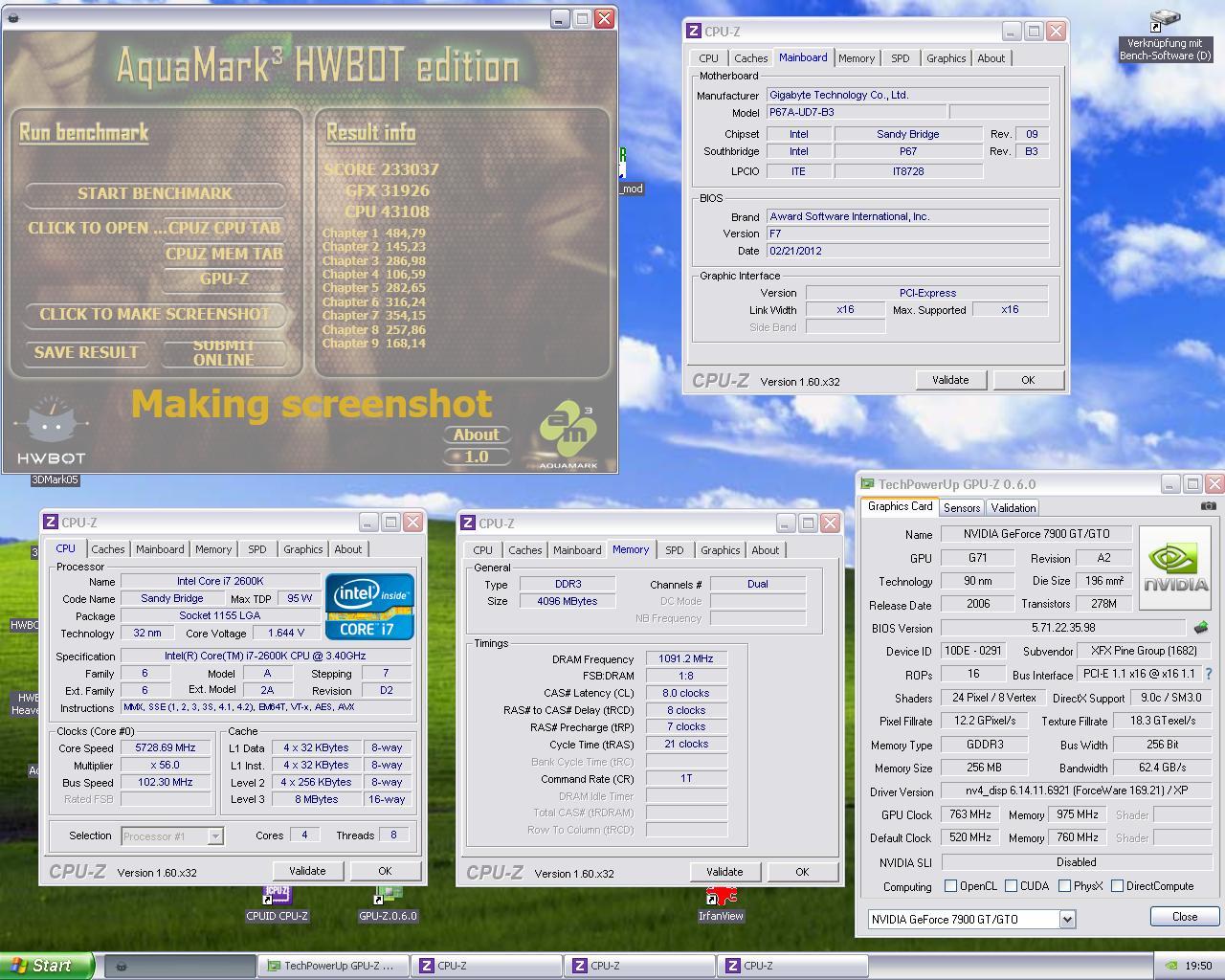Select the AquaMark taskbar button
Screen dimensions: 1225x980
pyautogui.click(x=180, y=966)
